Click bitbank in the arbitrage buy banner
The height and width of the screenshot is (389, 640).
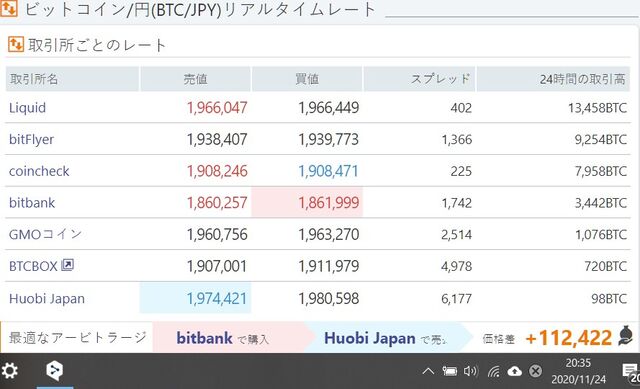click(x=204, y=338)
